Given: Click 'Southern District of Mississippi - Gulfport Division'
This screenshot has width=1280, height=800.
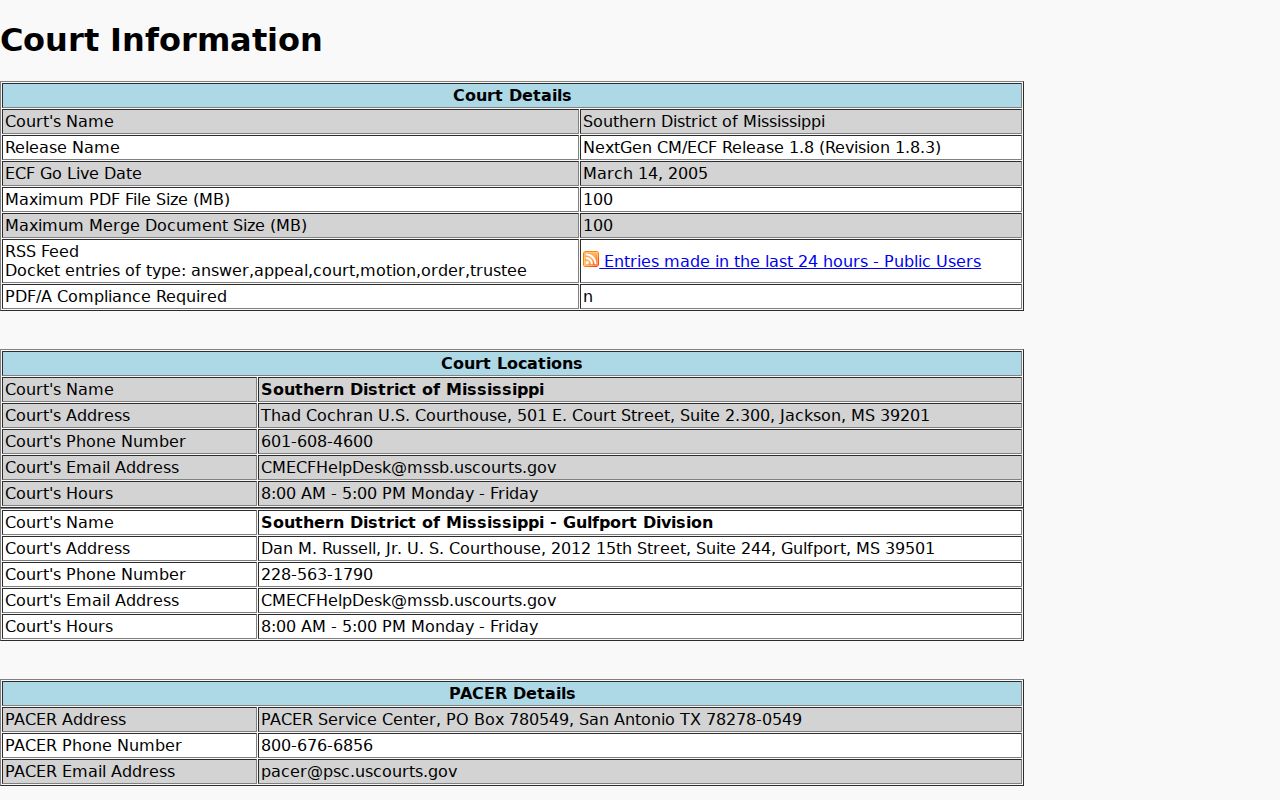Looking at the screenshot, I should pos(487,522).
